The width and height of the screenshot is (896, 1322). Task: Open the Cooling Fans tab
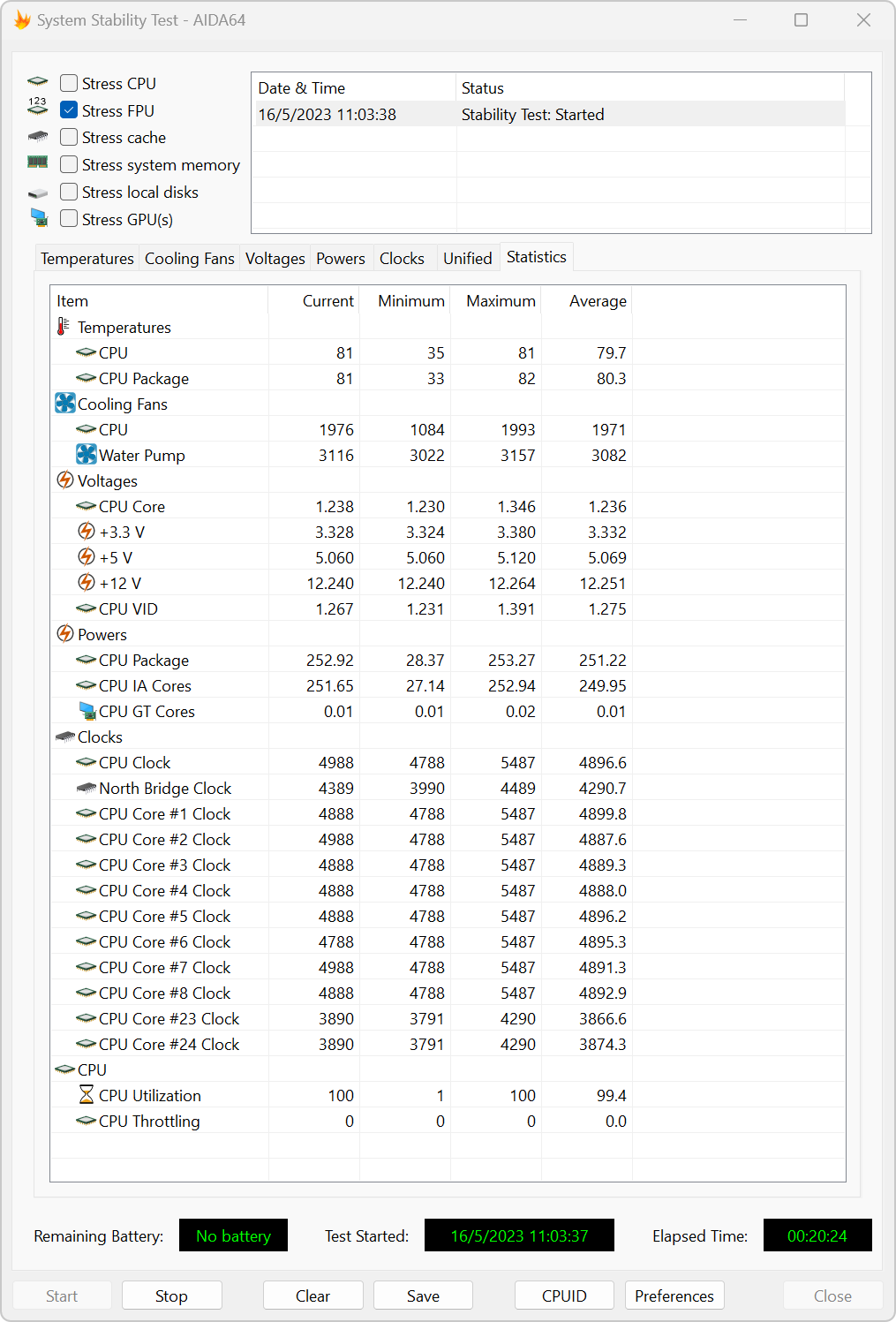[x=189, y=259]
